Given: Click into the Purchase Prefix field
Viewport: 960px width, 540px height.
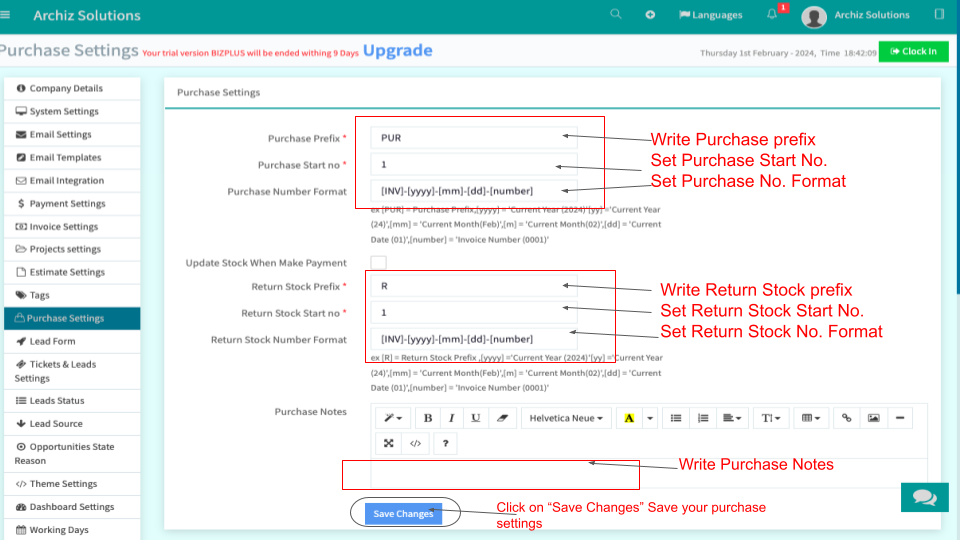Looking at the screenshot, I should (x=464, y=138).
